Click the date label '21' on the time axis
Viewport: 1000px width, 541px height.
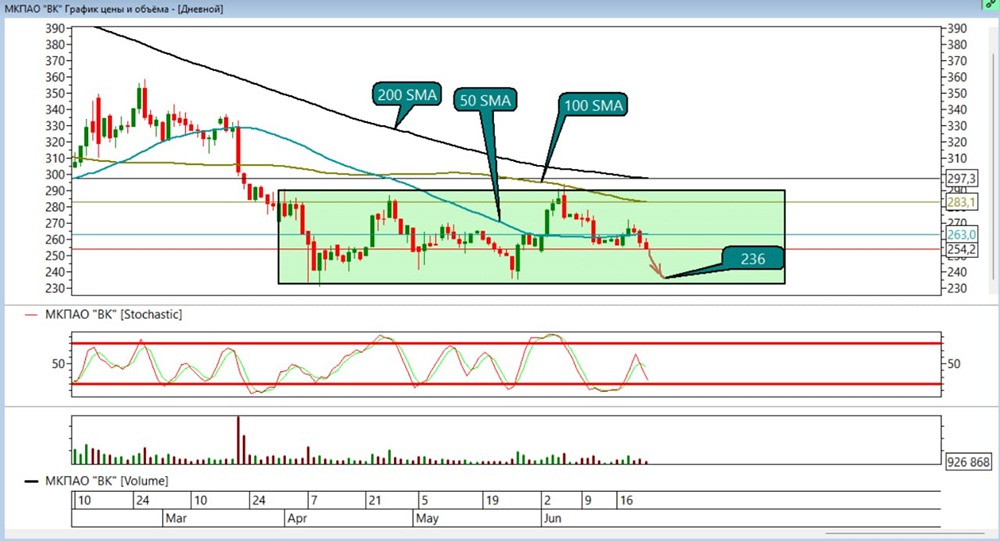(x=374, y=500)
